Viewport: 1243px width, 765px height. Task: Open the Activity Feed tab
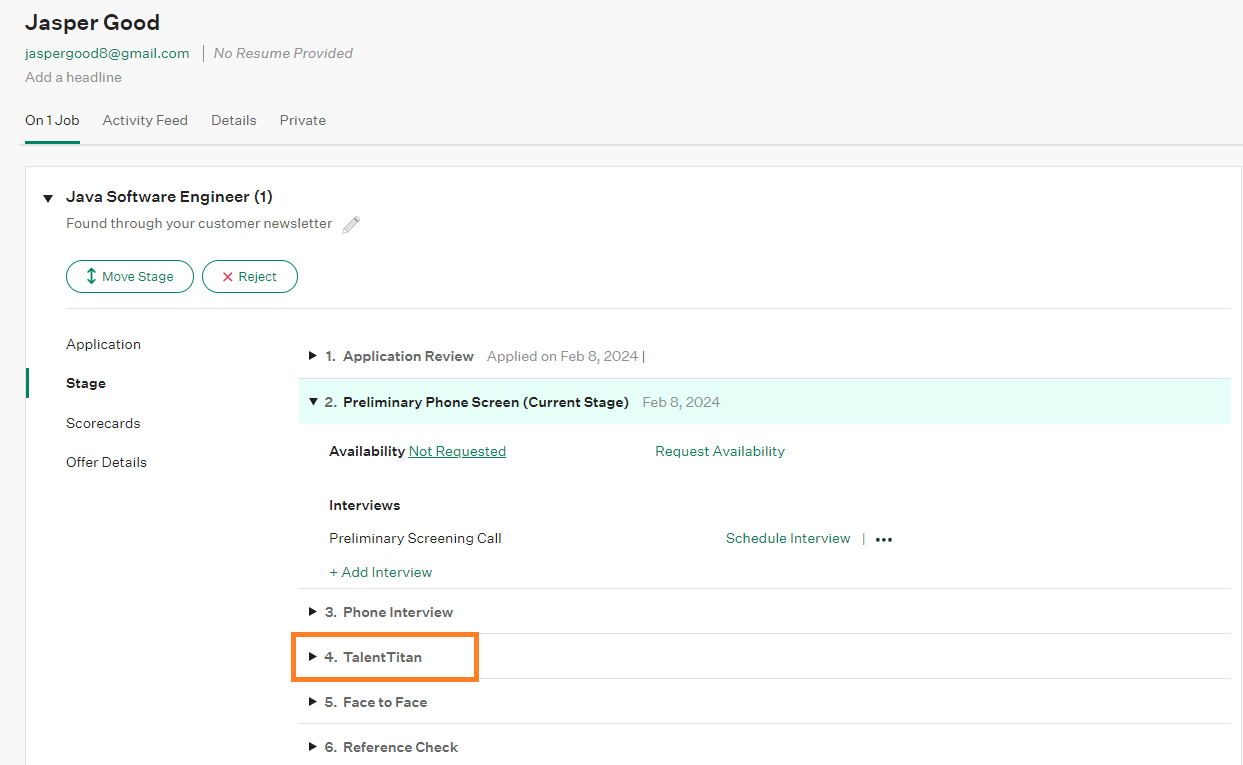pyautogui.click(x=145, y=120)
